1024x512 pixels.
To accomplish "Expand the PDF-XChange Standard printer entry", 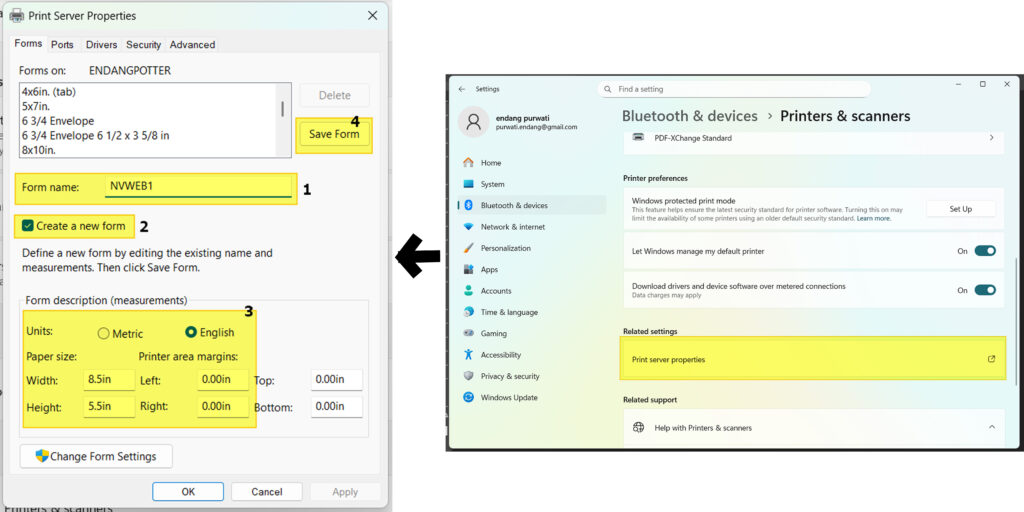I will pyautogui.click(x=991, y=138).
